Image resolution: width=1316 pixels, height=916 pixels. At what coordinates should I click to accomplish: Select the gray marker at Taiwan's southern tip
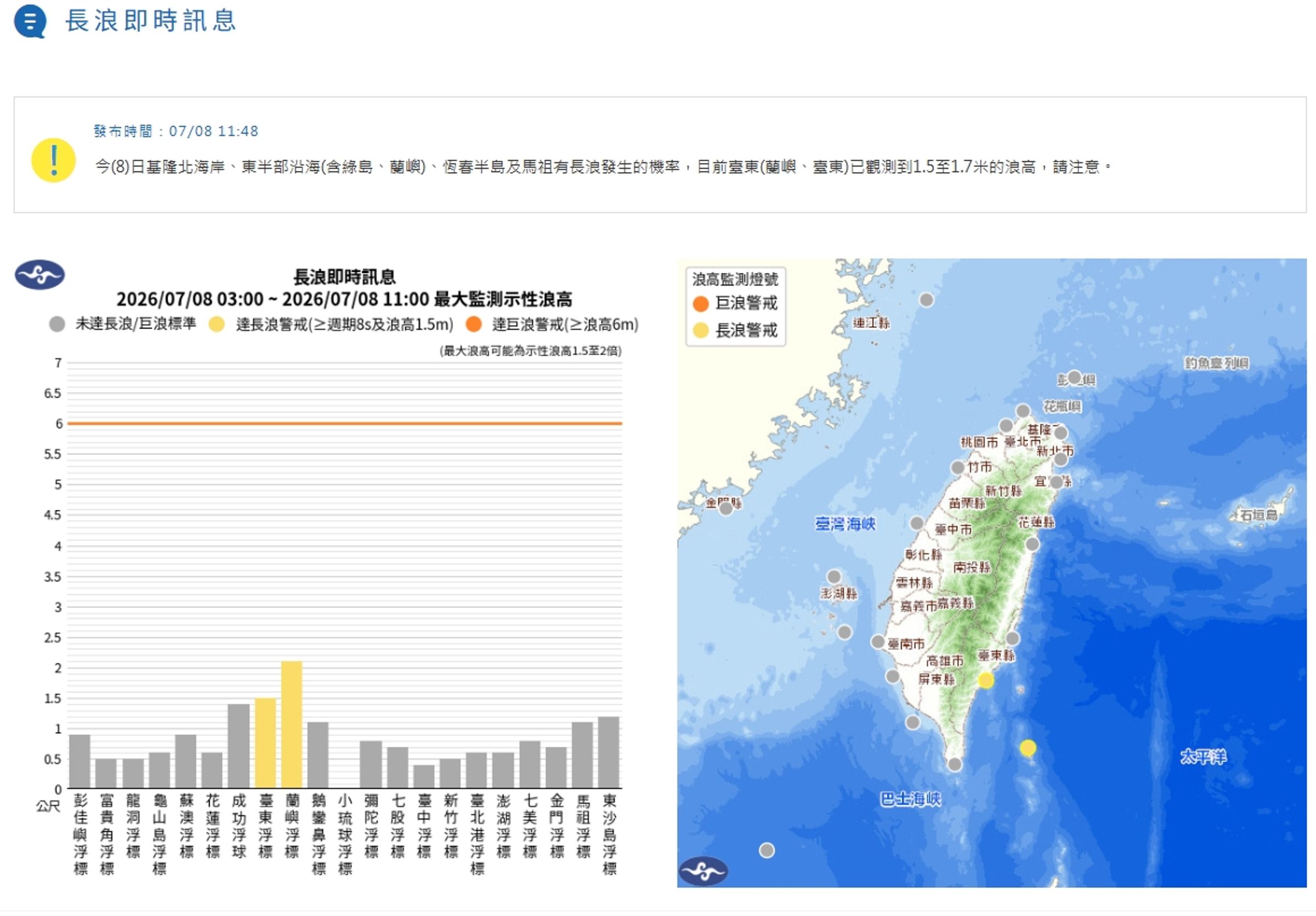[954, 764]
